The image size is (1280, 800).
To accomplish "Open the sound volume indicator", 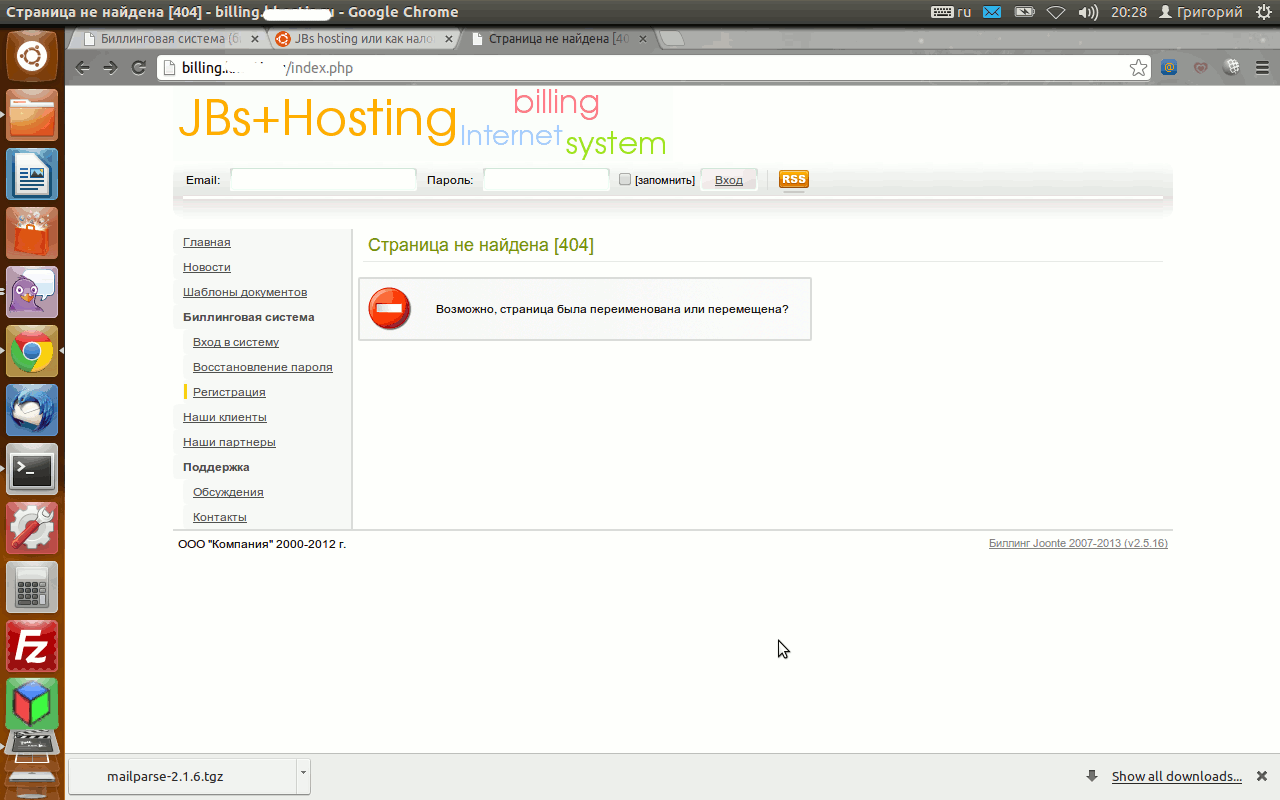I will point(1088,12).
